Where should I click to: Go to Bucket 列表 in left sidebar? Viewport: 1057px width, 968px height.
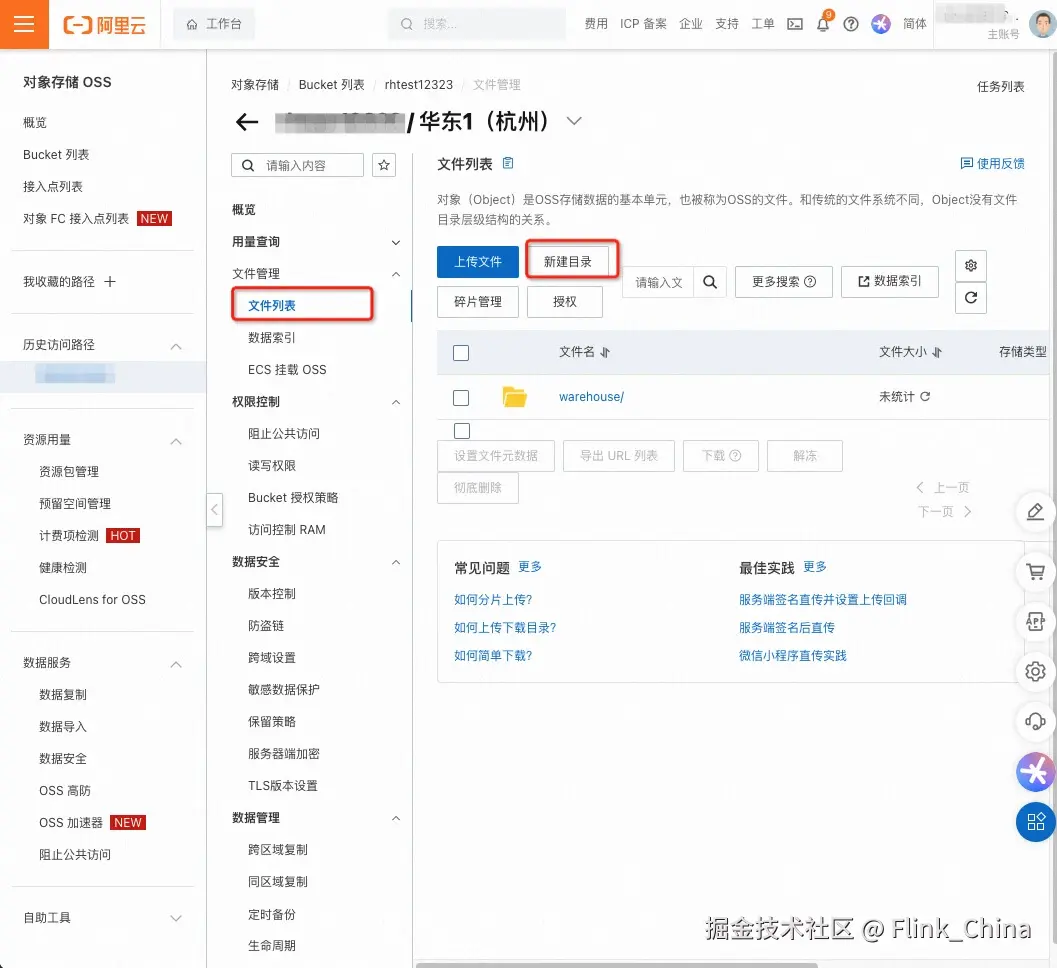pyautogui.click(x=56, y=154)
